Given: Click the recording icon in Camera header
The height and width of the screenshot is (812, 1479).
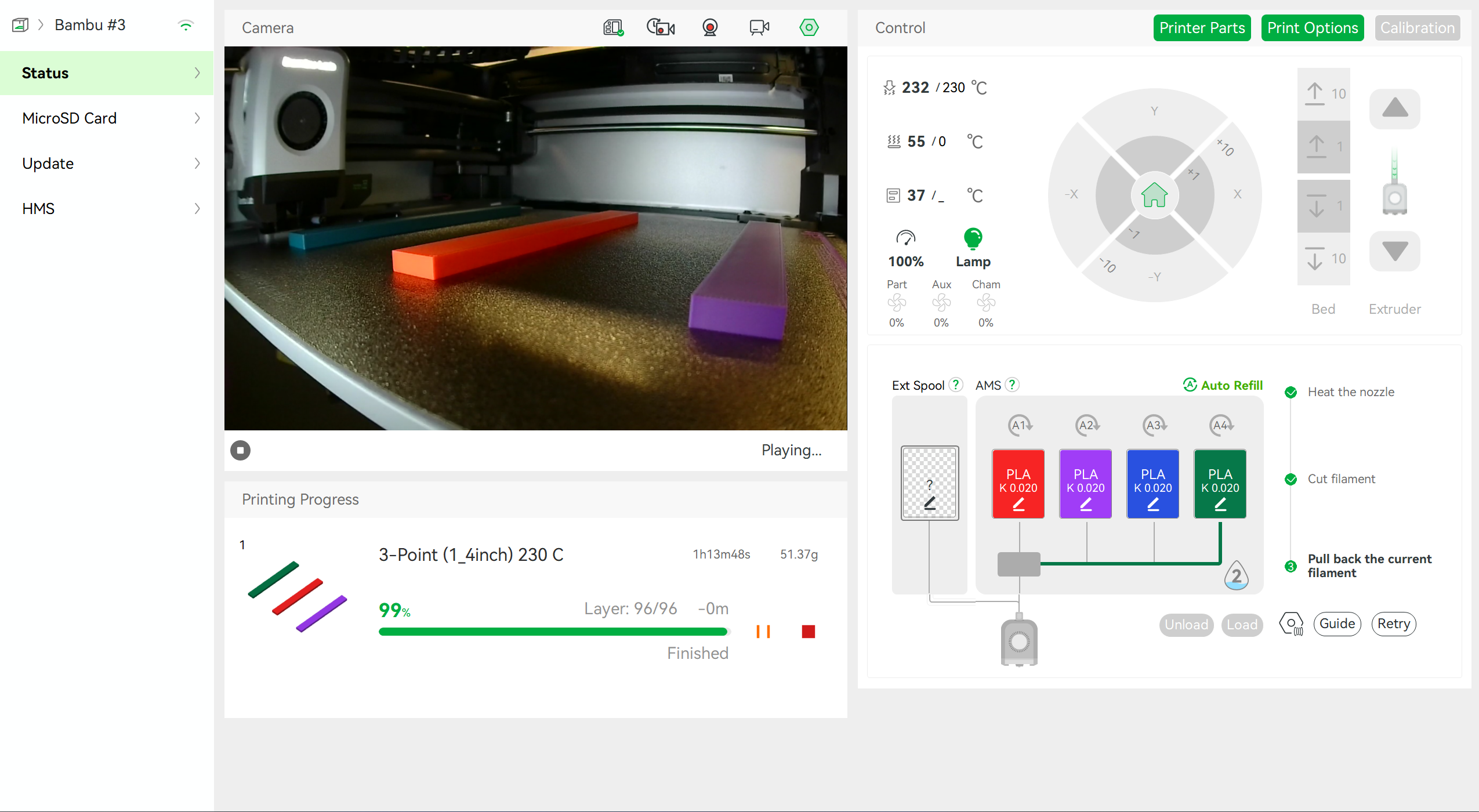Looking at the screenshot, I should [x=710, y=27].
